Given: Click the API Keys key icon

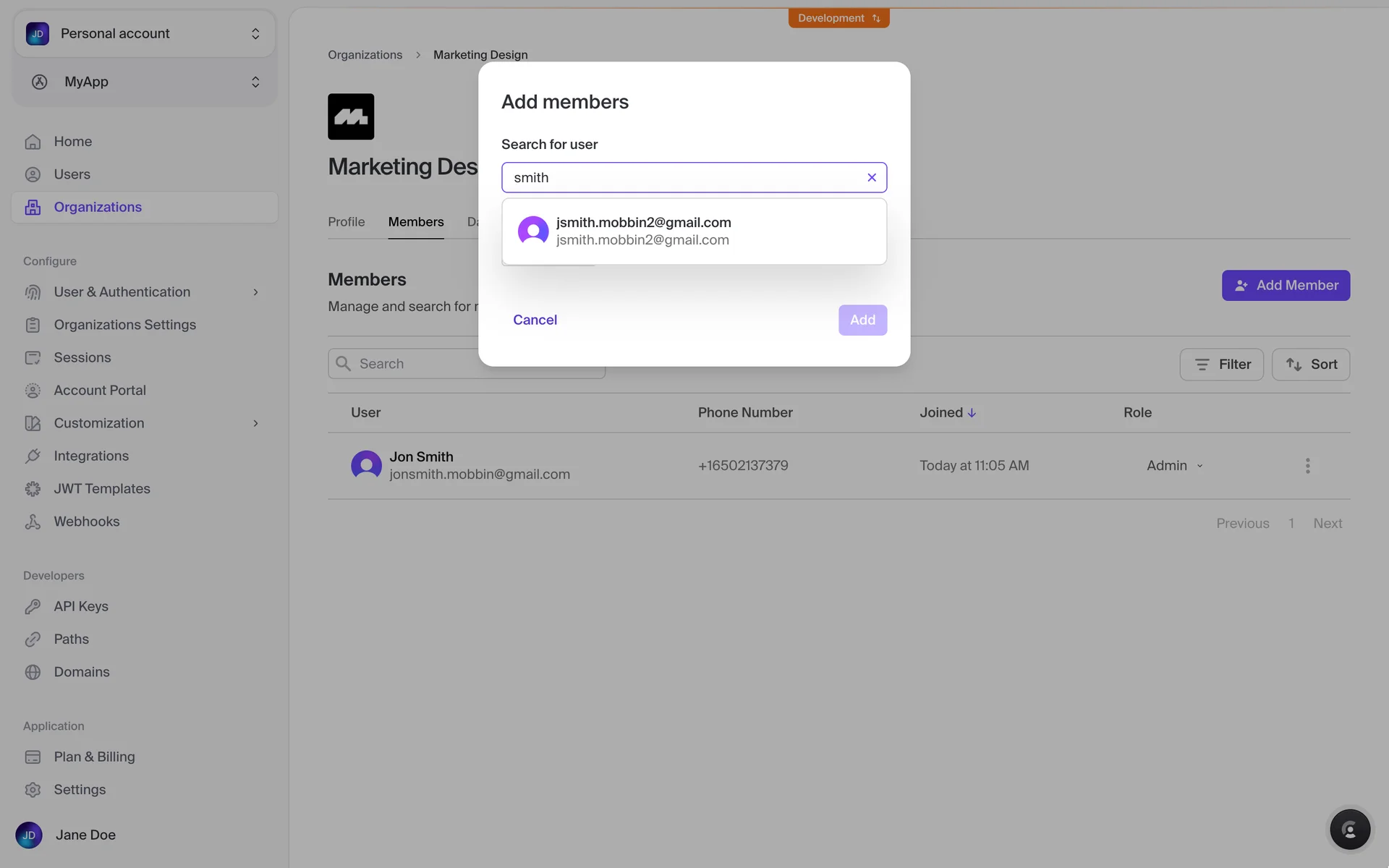Looking at the screenshot, I should (33, 607).
